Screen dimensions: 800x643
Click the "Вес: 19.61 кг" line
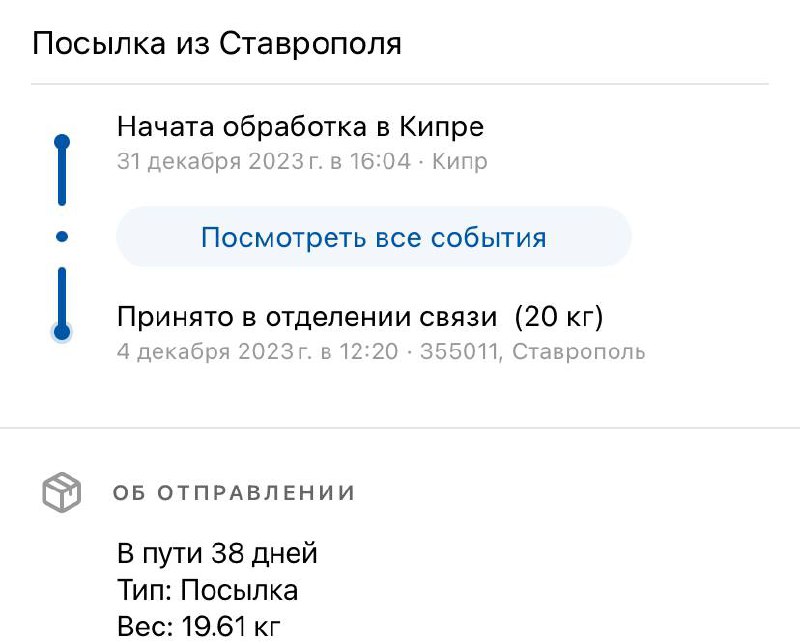[200, 627]
